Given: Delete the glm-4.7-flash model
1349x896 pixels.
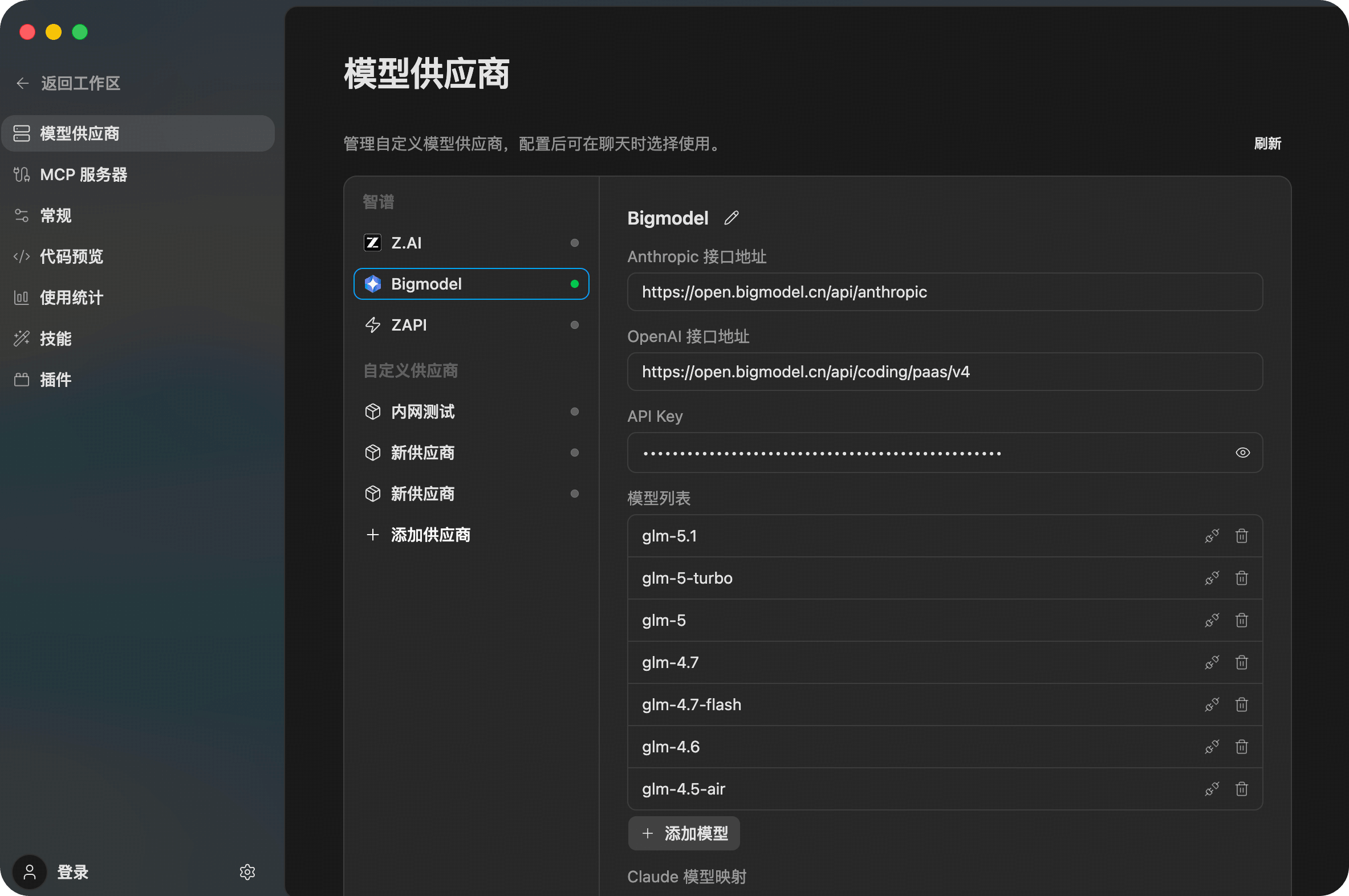Looking at the screenshot, I should point(1241,704).
